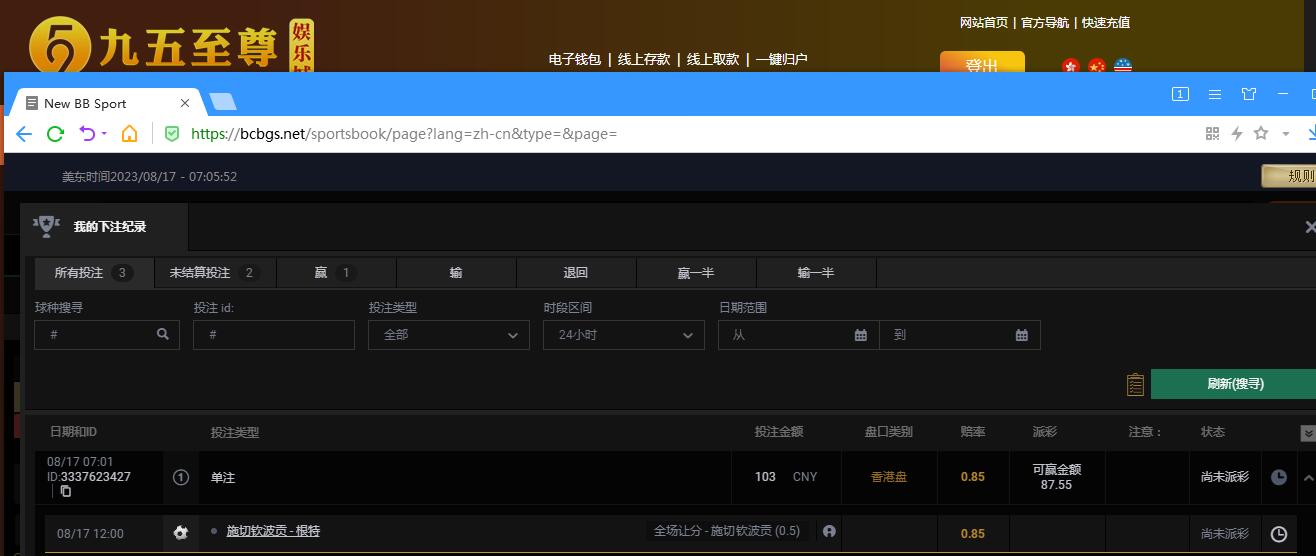
Task: Click the purple undo arrow in the toolbar
Action: tap(87, 133)
